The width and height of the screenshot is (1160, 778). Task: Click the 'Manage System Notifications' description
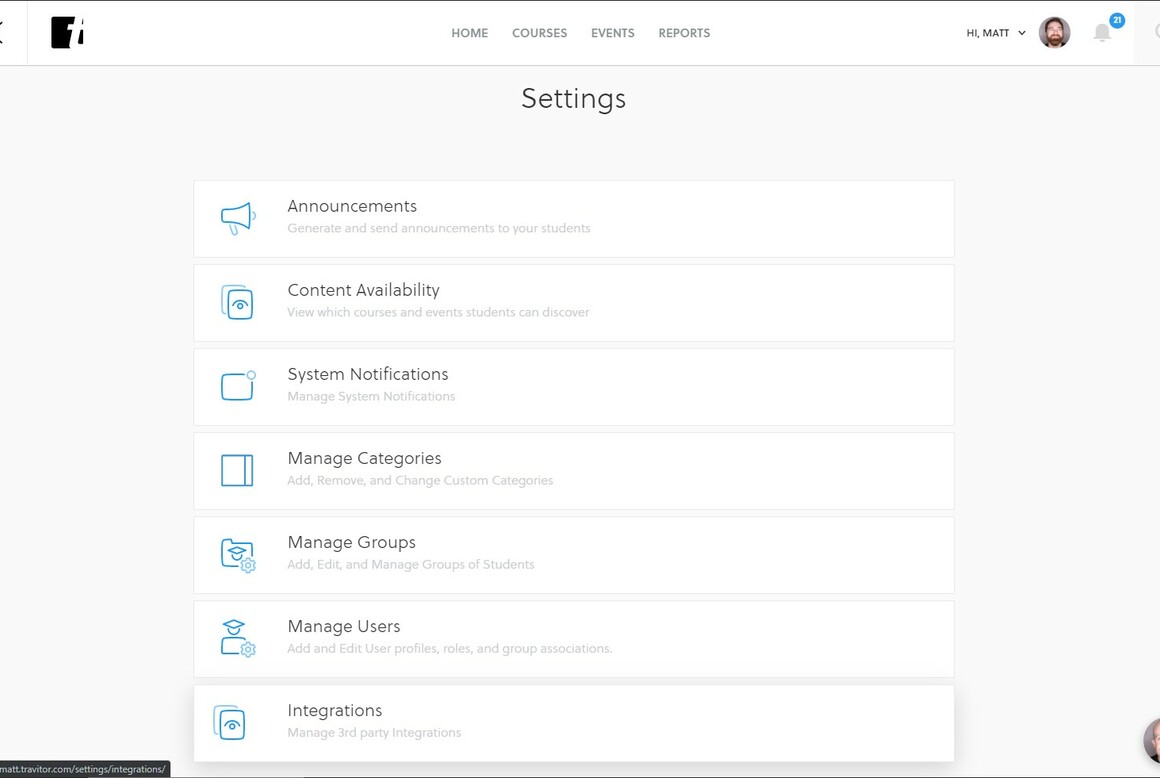[x=371, y=396]
